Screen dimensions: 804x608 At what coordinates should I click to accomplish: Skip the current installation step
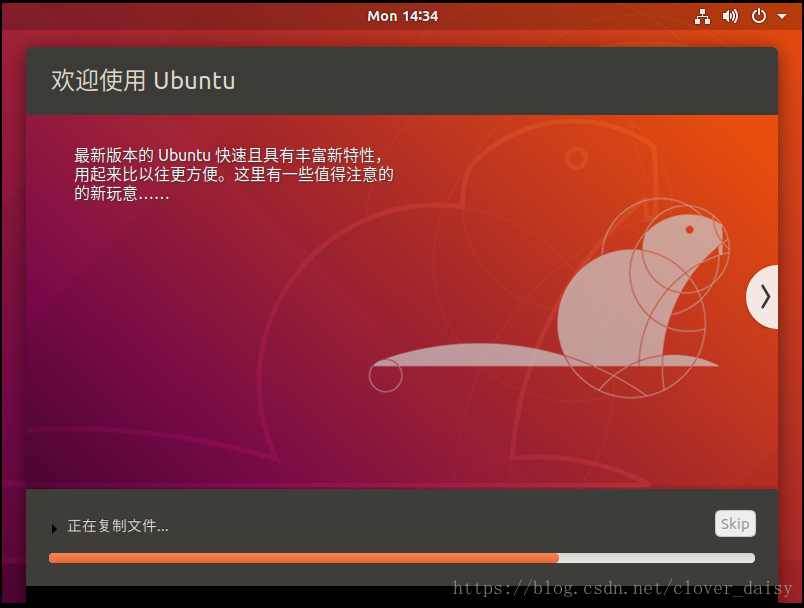pos(735,523)
